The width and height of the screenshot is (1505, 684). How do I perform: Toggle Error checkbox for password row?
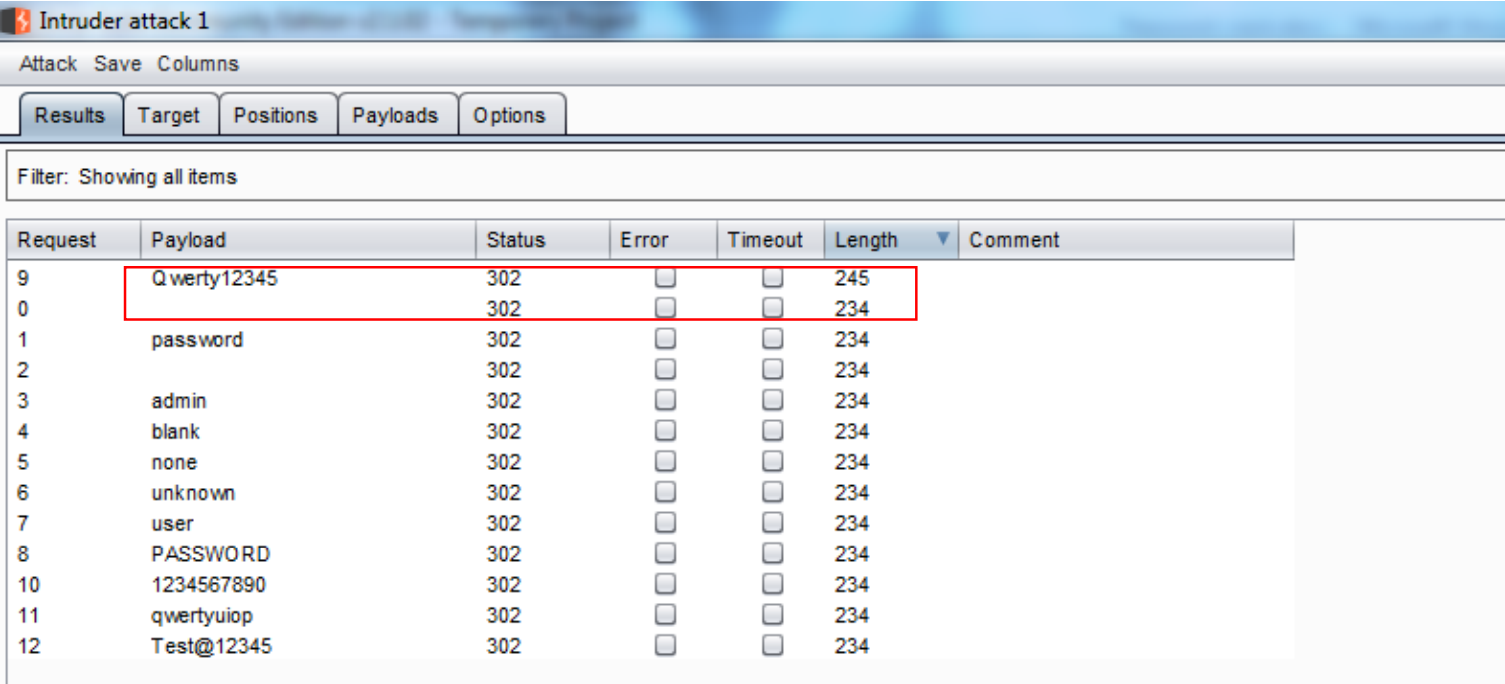(x=665, y=340)
